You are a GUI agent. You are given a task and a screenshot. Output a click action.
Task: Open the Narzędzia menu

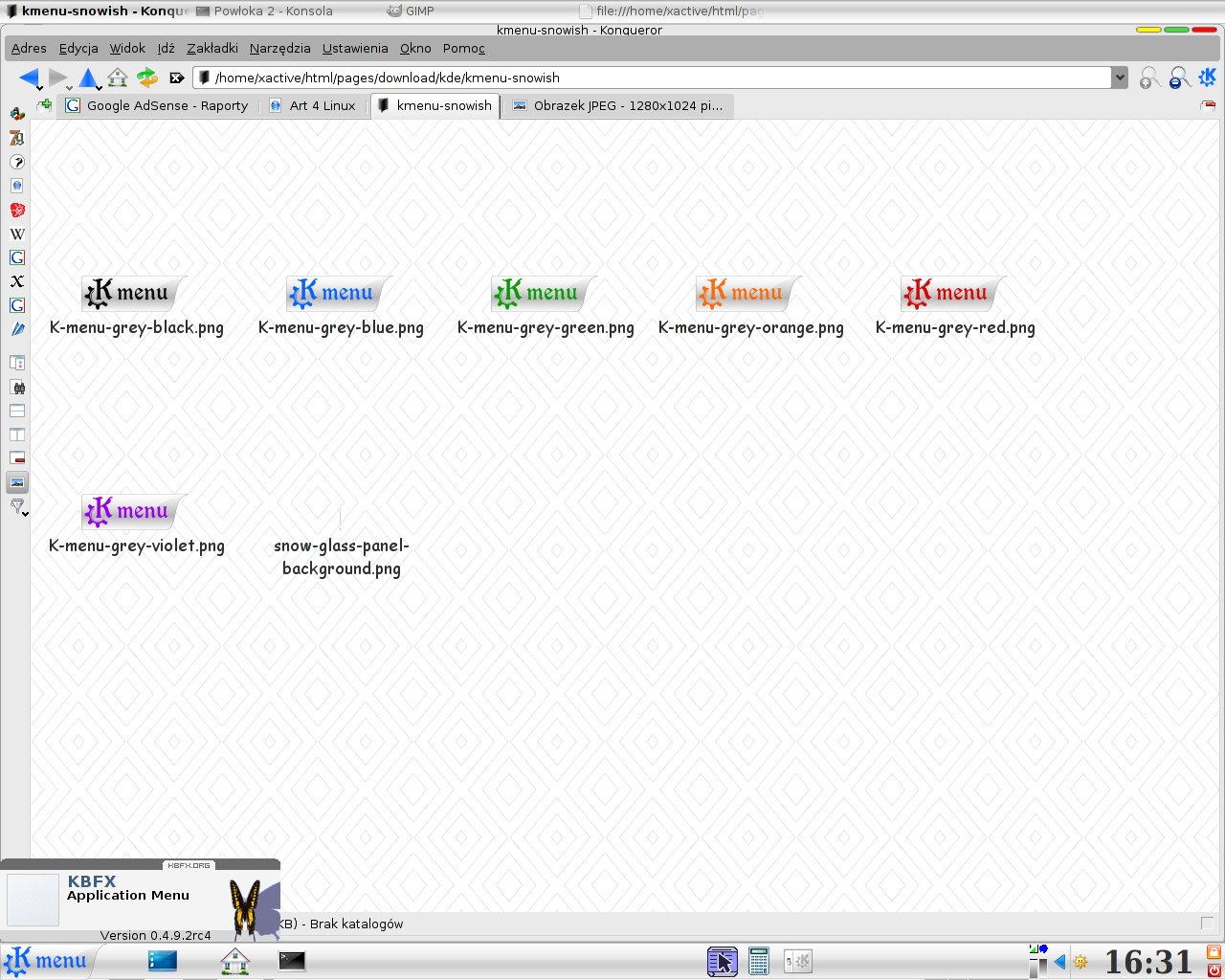tap(280, 48)
